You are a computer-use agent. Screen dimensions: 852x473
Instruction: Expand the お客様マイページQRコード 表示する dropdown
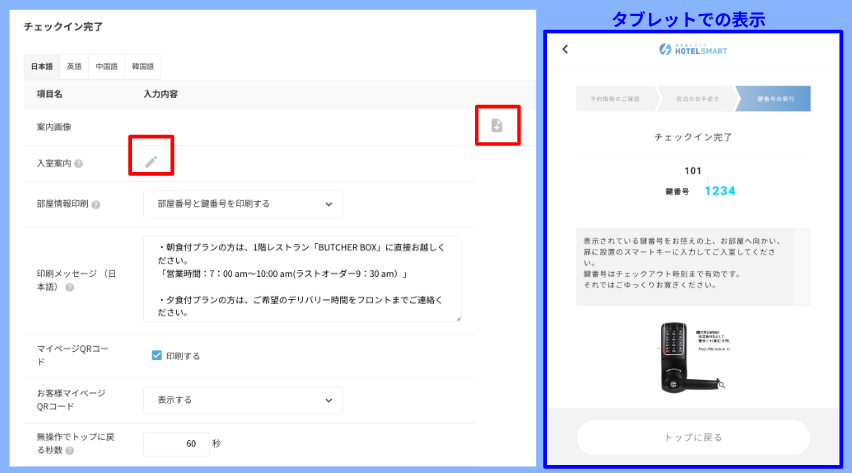[x=243, y=400]
